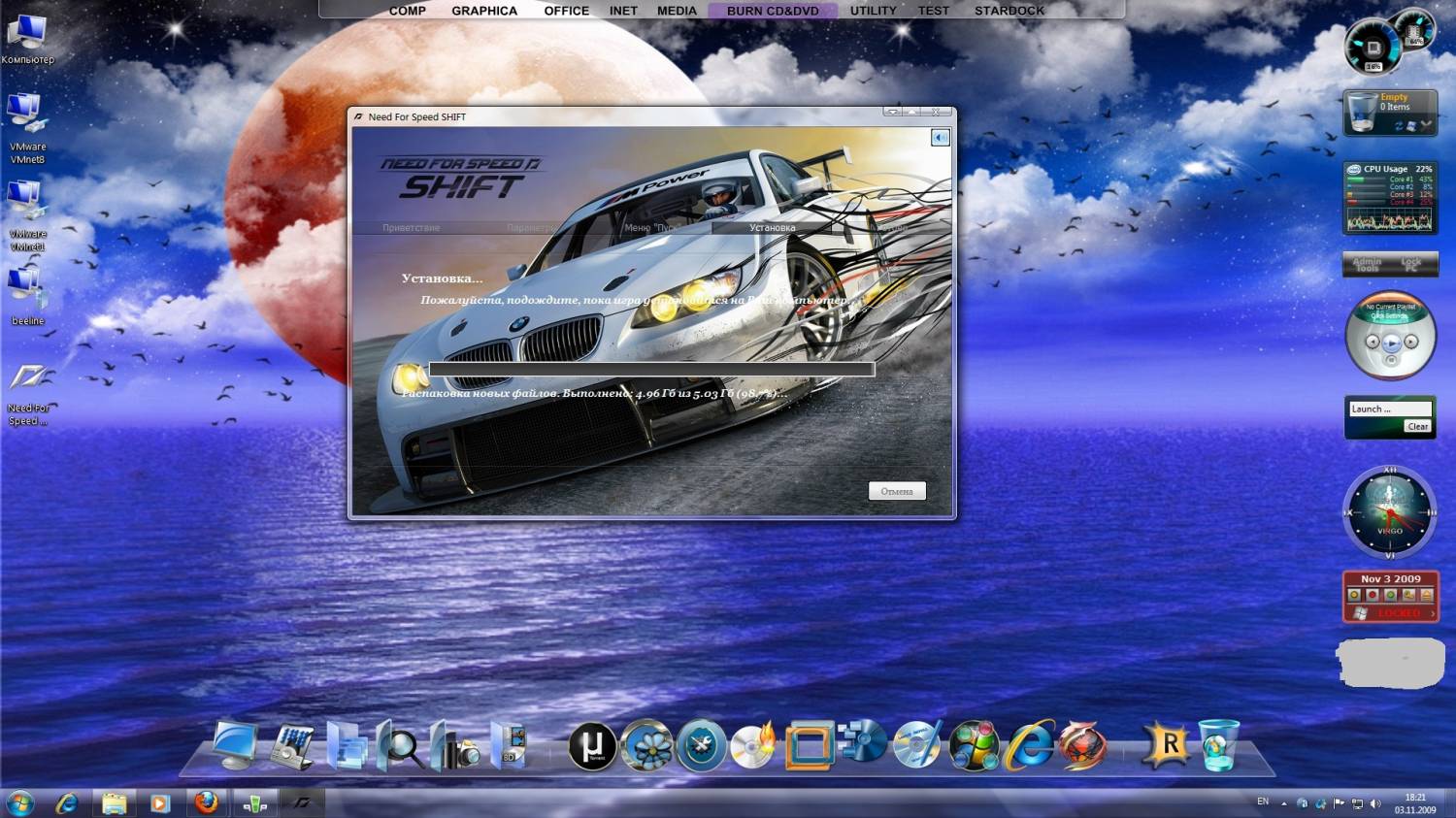Open the wrench tools icon in dock
The height and width of the screenshot is (818, 1456).
(x=701, y=746)
